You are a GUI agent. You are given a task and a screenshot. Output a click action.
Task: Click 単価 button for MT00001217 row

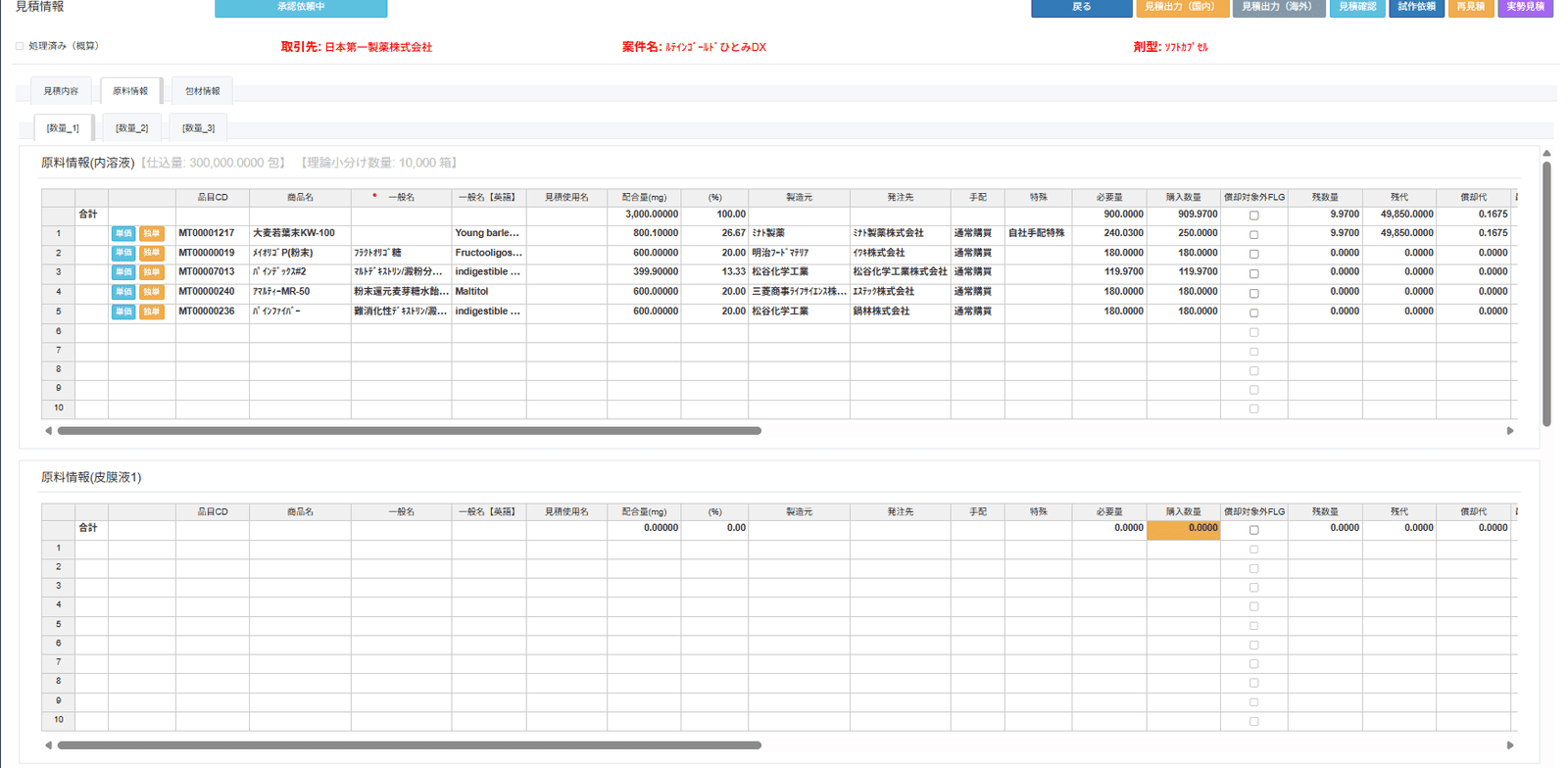coord(123,233)
